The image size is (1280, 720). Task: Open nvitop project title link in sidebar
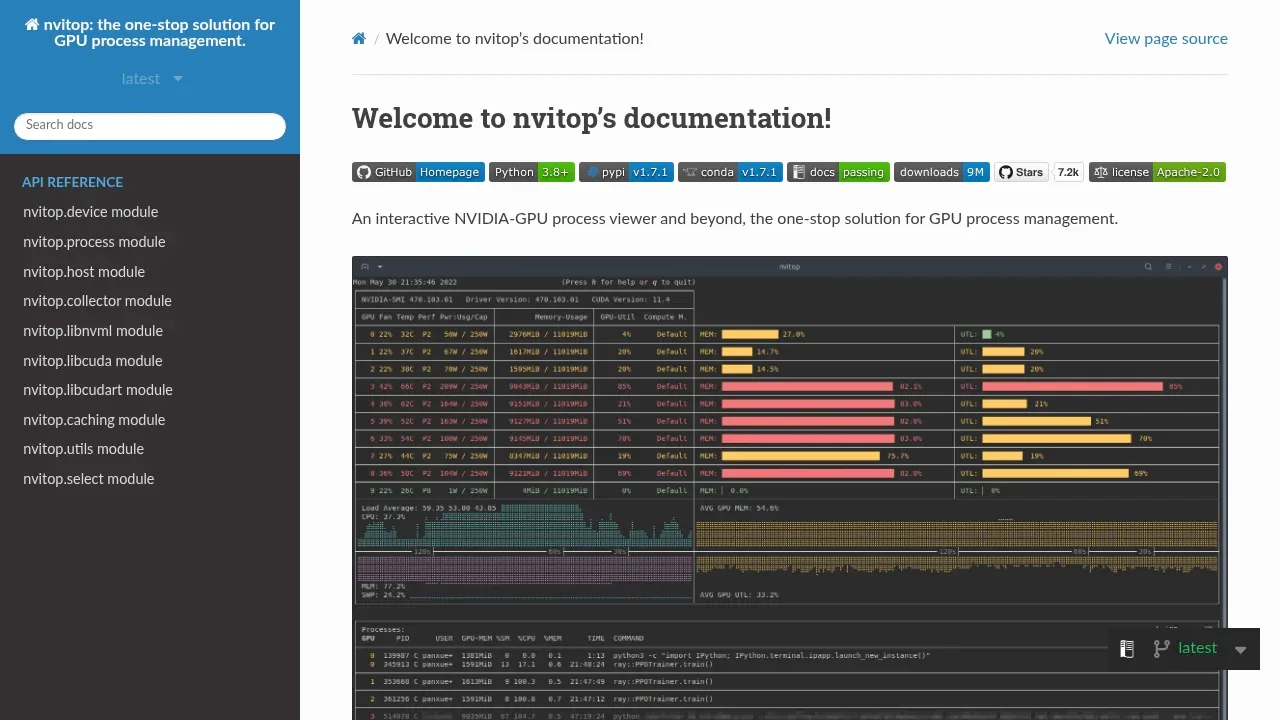click(x=150, y=33)
